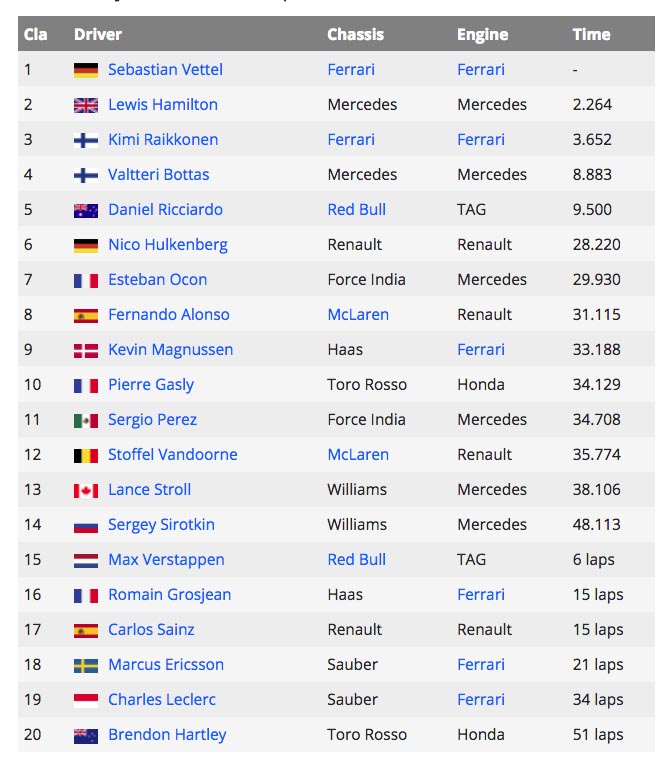The image size is (664, 764).
Task: Click the Spanish flag beside Fernando Alonso
Action: (86, 315)
